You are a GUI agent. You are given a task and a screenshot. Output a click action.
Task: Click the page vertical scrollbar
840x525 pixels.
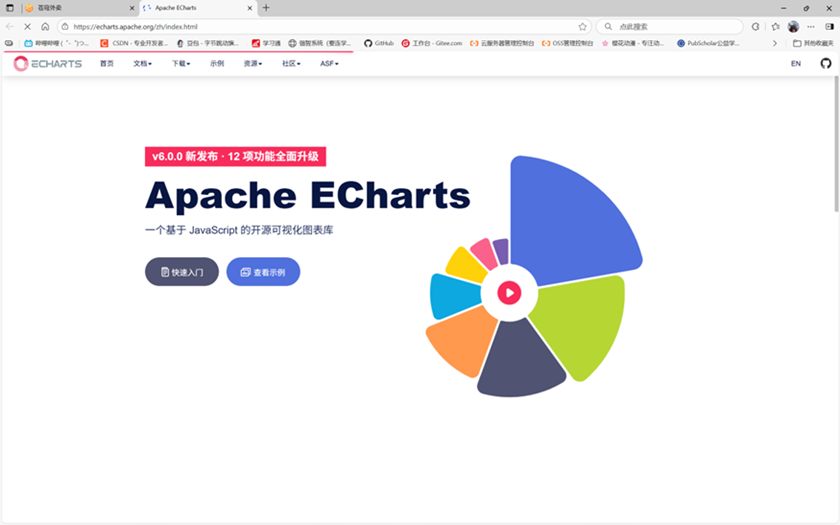pyautogui.click(x=836, y=144)
